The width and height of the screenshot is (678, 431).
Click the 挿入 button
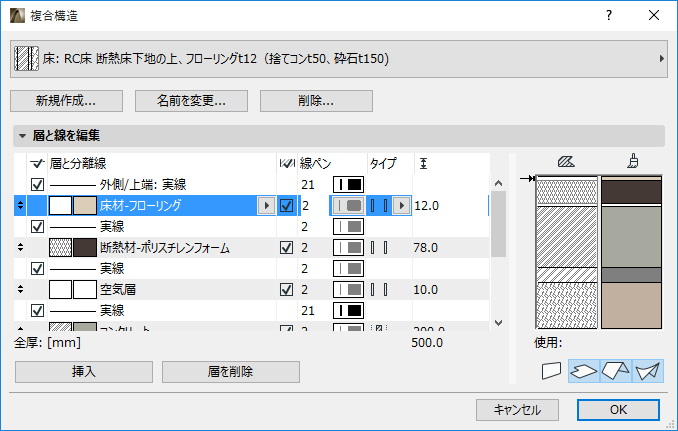[83, 372]
